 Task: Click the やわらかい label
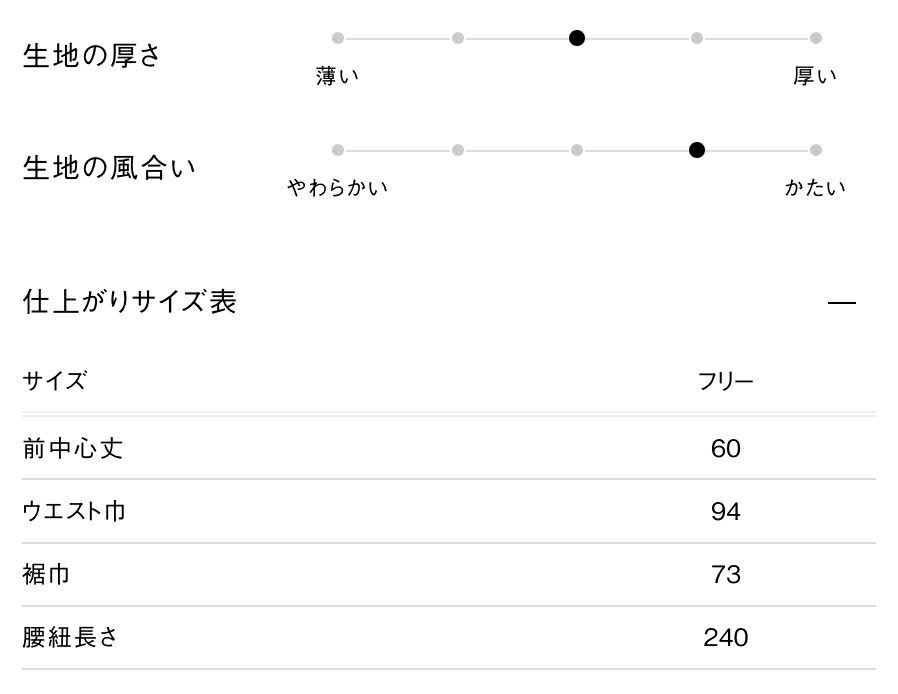pos(338,187)
